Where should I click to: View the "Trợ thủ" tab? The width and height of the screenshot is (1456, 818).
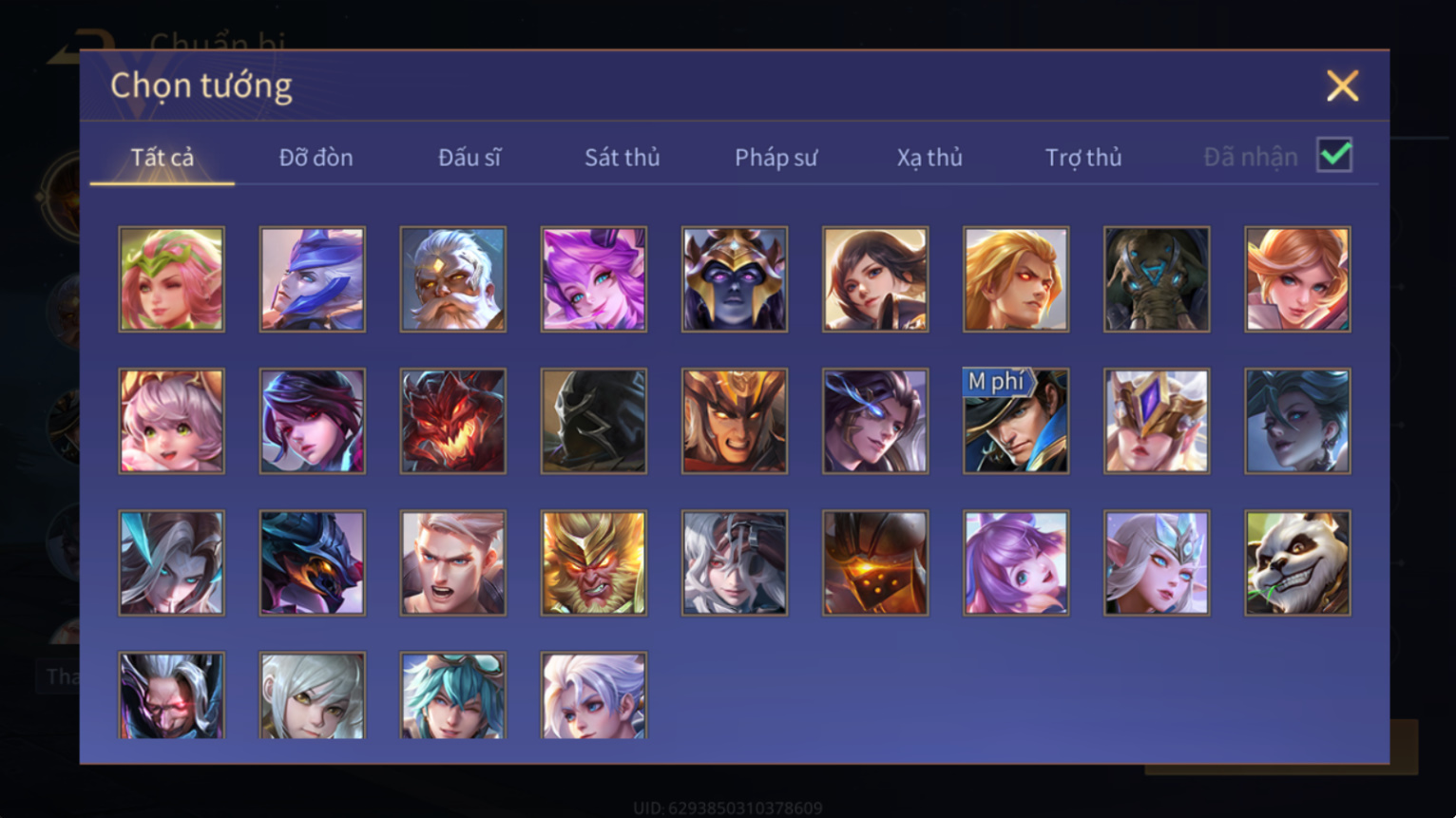click(1083, 158)
